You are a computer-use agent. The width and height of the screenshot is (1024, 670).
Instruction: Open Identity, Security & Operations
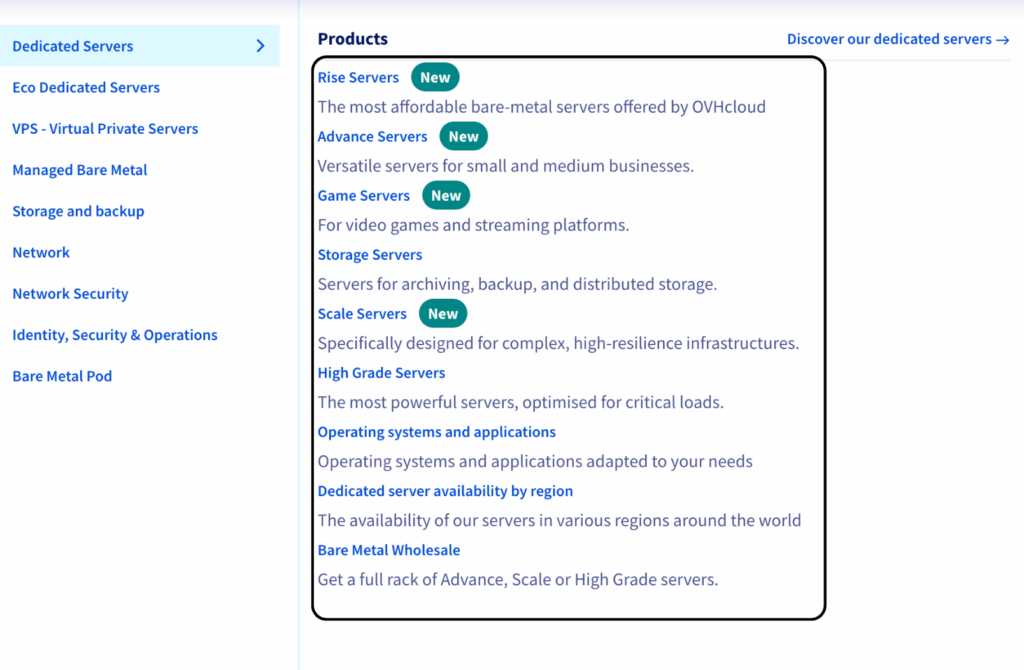pos(114,334)
